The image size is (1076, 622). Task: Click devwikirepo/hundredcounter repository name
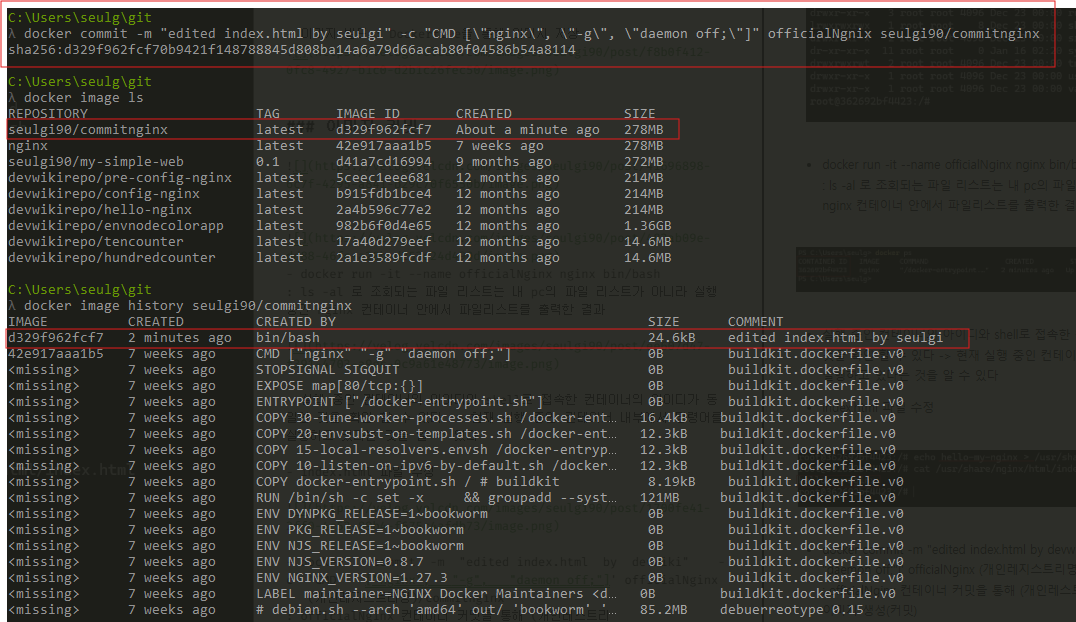point(112,257)
